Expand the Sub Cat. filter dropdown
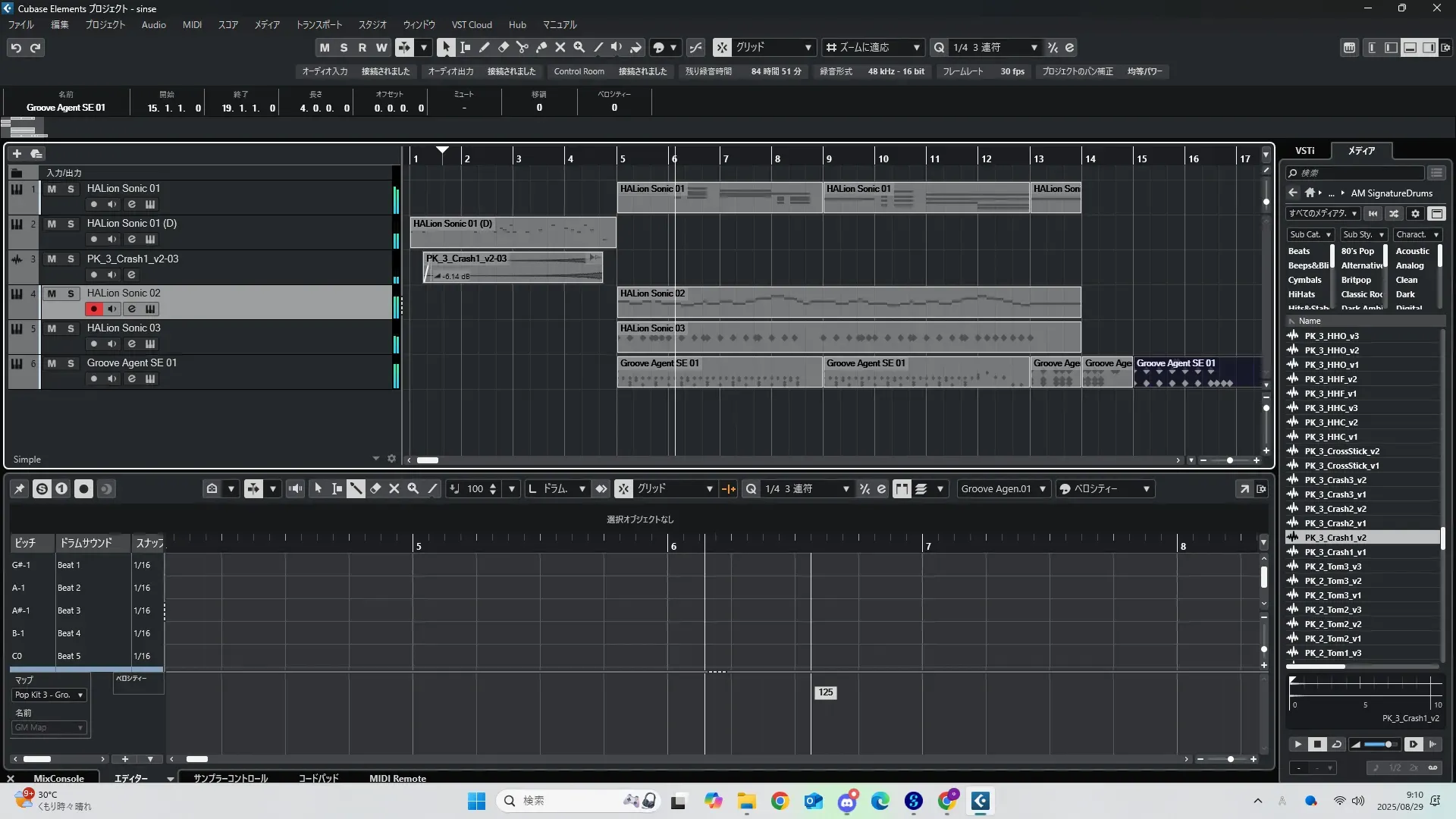The height and width of the screenshot is (819, 1456). pos(1310,234)
